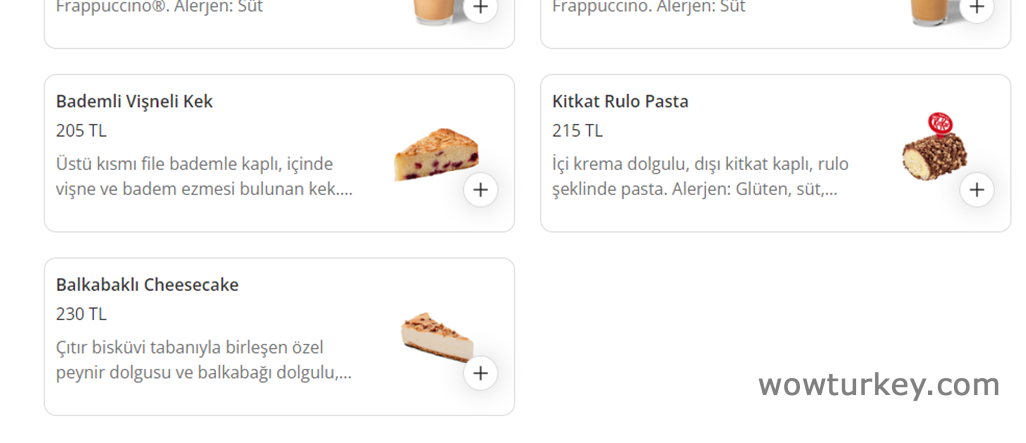Click the Kitkat Rulo Pasta product photo

[x=933, y=150]
